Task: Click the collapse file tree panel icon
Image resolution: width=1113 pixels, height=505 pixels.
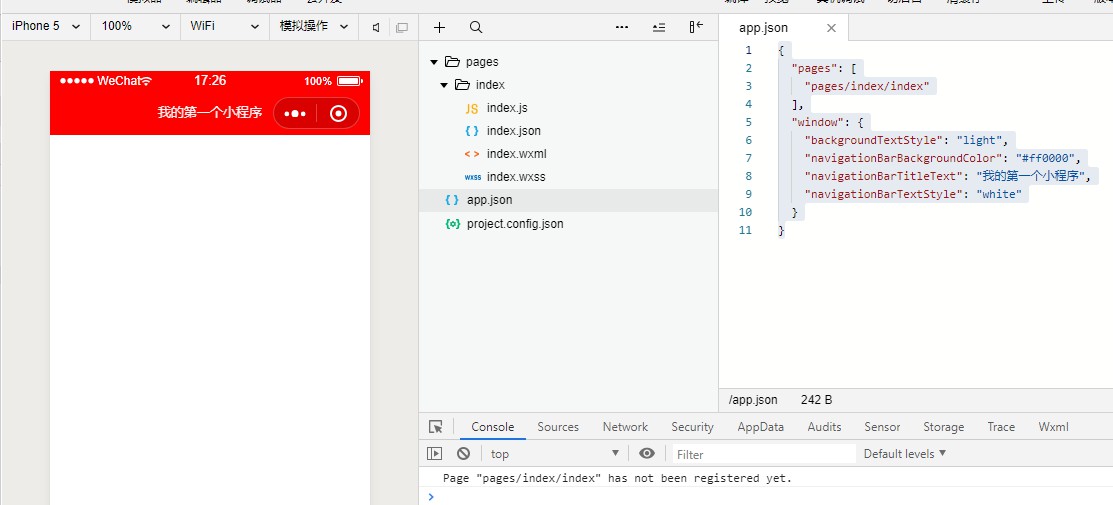Action: (696, 27)
